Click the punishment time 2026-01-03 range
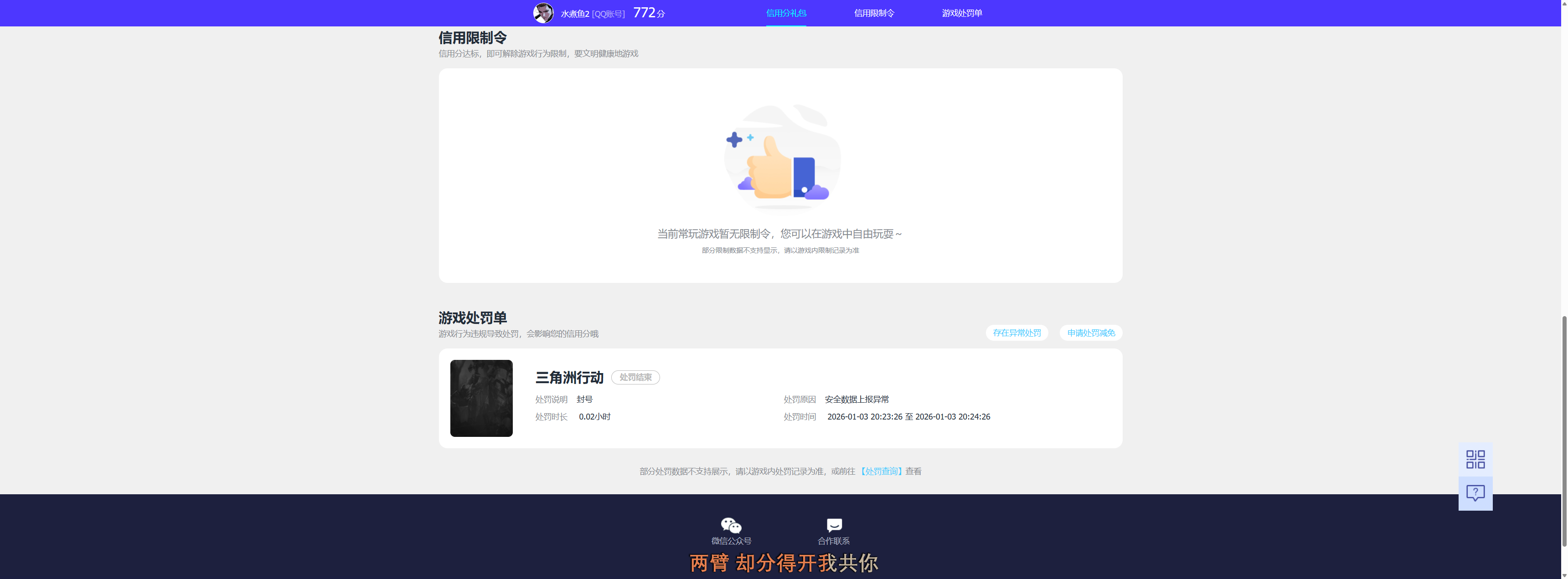 point(908,417)
